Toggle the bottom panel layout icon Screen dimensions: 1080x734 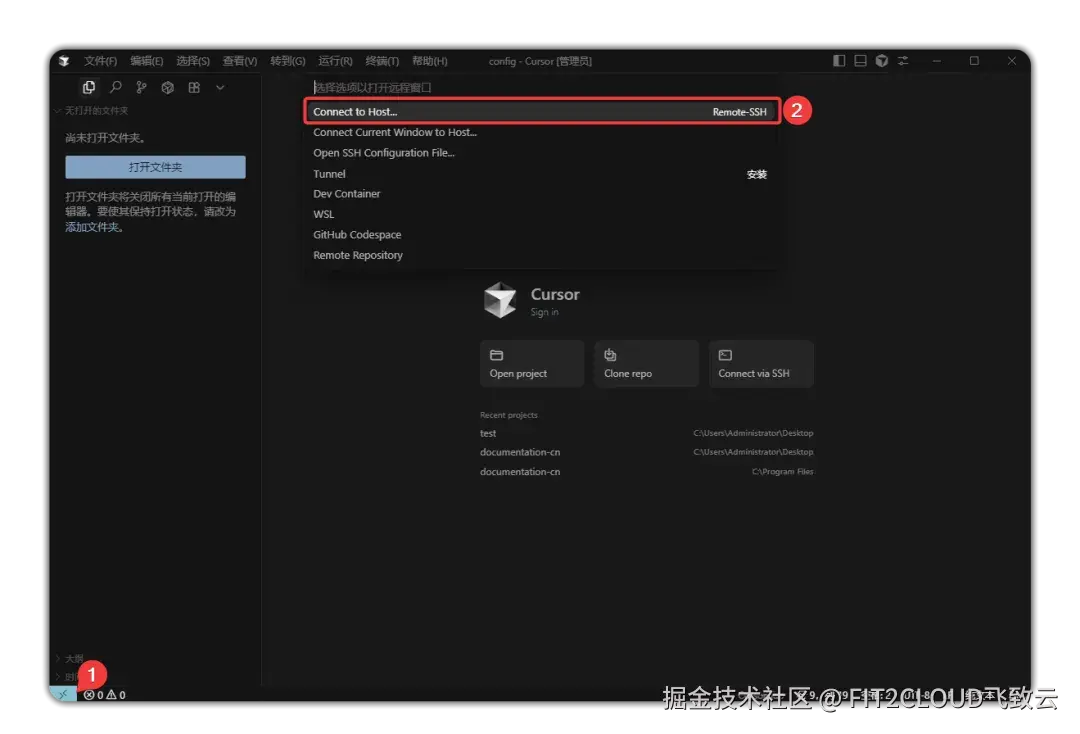click(x=860, y=61)
